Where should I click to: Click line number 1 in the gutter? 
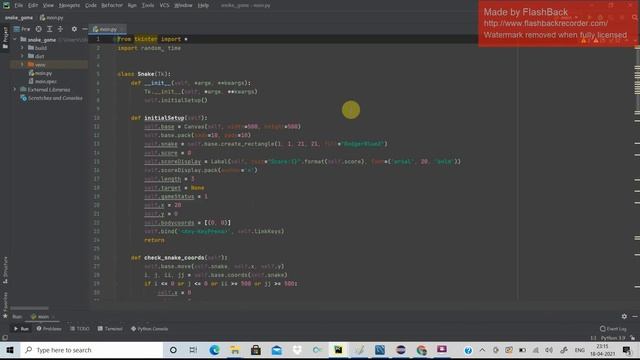(98, 39)
